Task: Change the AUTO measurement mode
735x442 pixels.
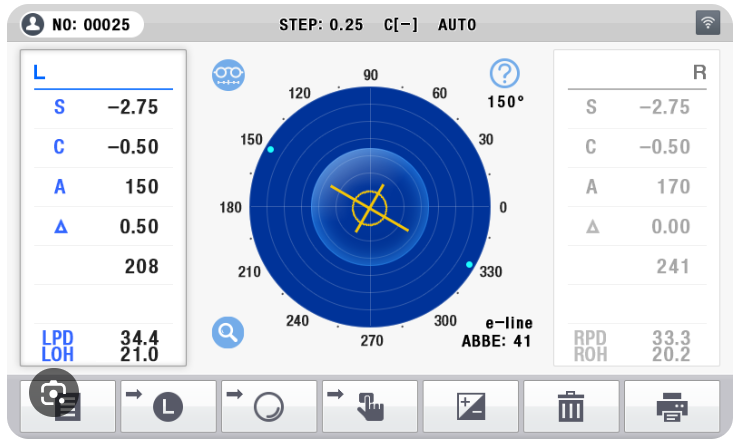Action: 457,24
